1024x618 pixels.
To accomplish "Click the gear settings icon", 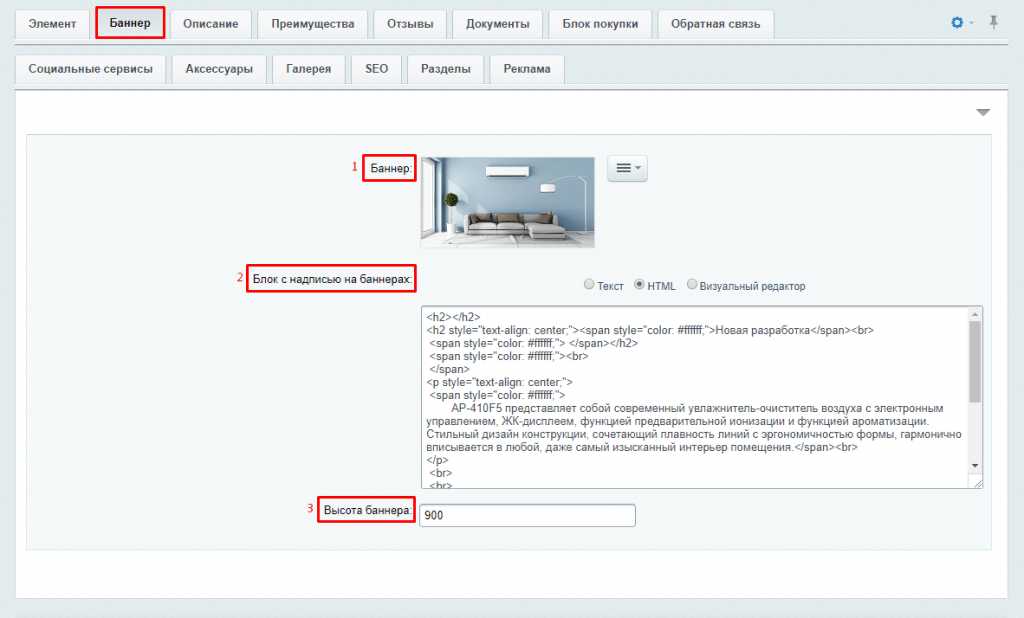I will (957, 22).
